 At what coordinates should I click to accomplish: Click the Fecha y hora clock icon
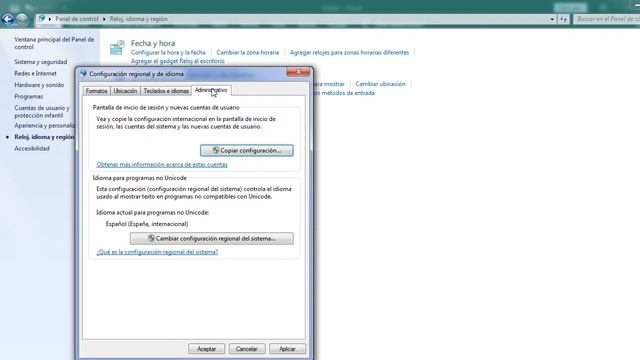[x=117, y=48]
